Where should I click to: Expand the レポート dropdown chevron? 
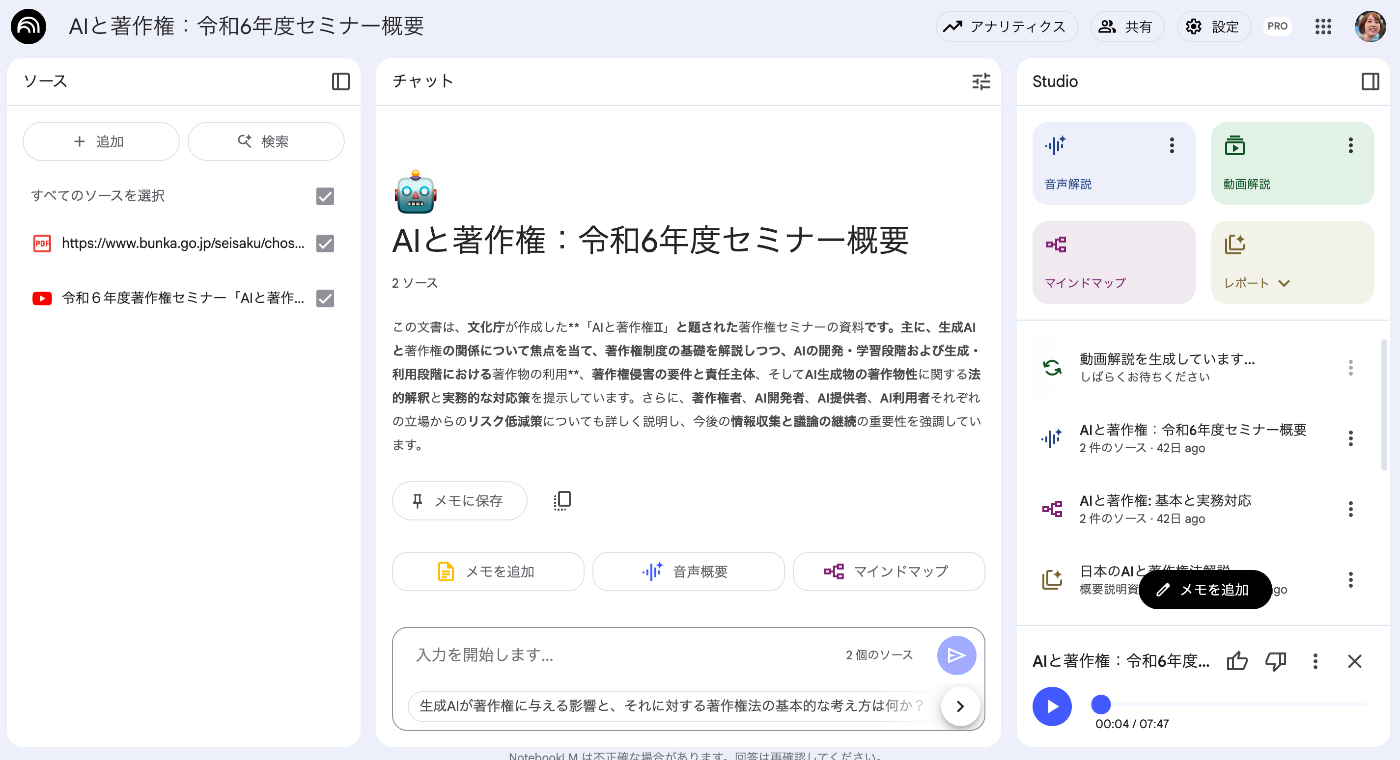point(1284,283)
